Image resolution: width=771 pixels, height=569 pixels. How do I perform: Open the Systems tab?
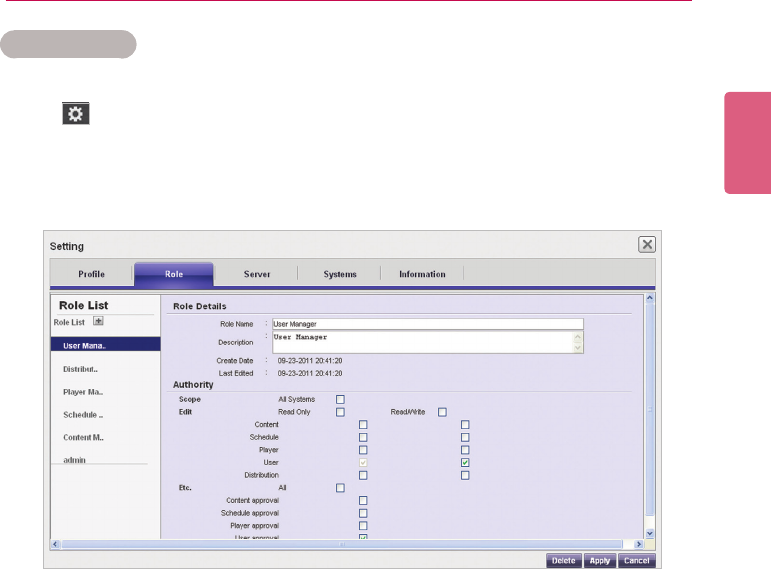[x=340, y=274]
